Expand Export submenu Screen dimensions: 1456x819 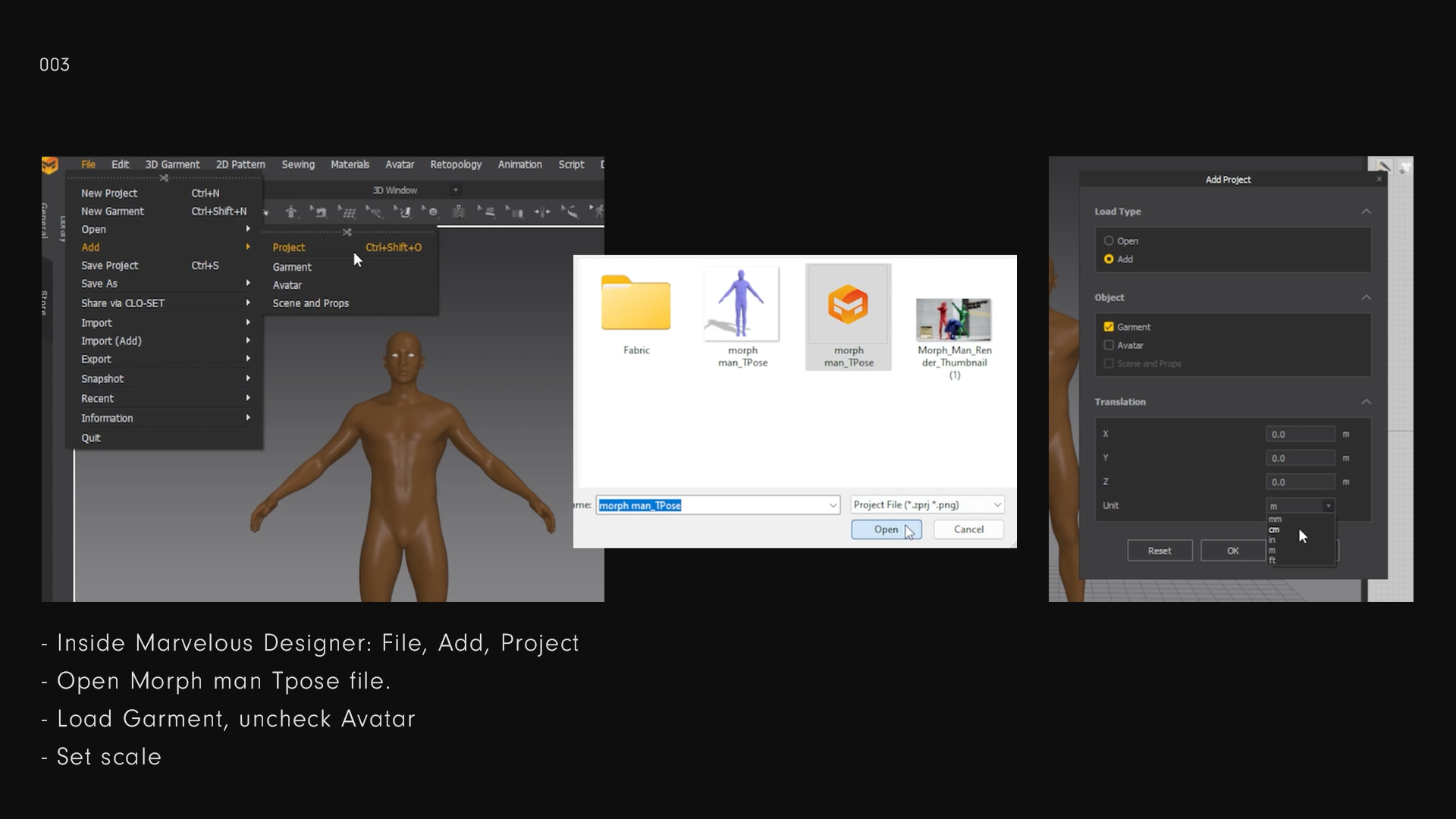[x=164, y=359]
